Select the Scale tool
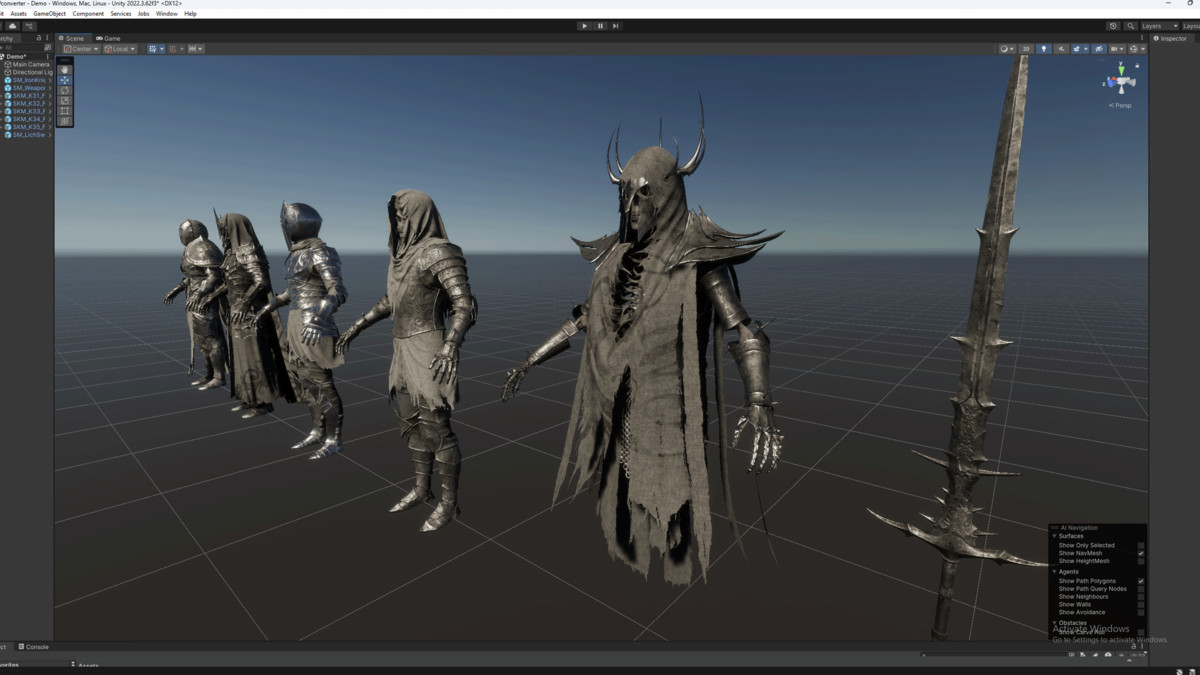Image resolution: width=1200 pixels, height=675 pixels. point(65,101)
